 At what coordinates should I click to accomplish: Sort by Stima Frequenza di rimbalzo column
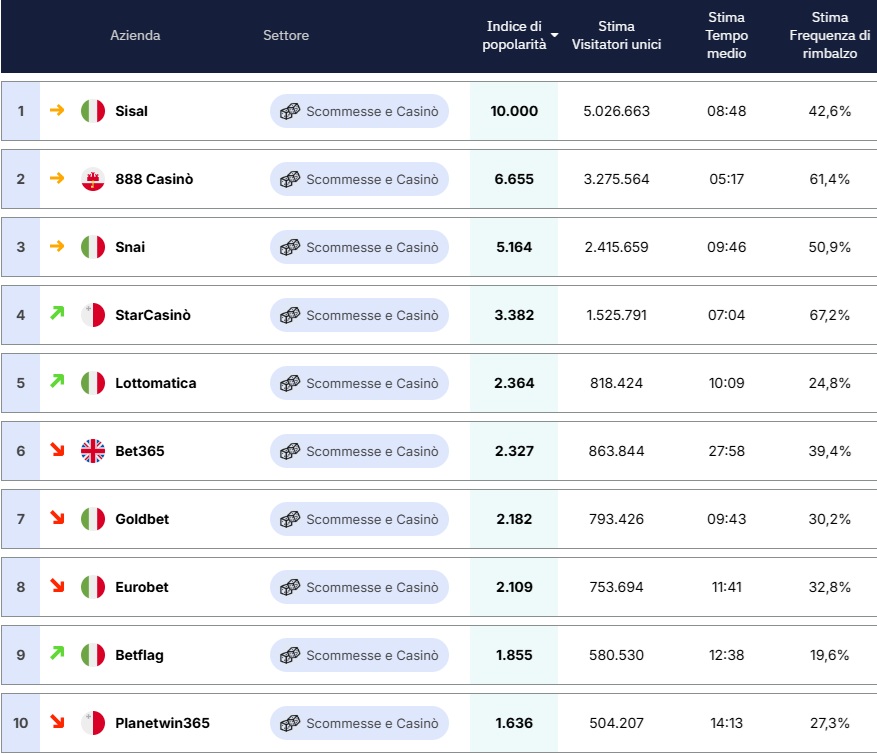pos(829,35)
